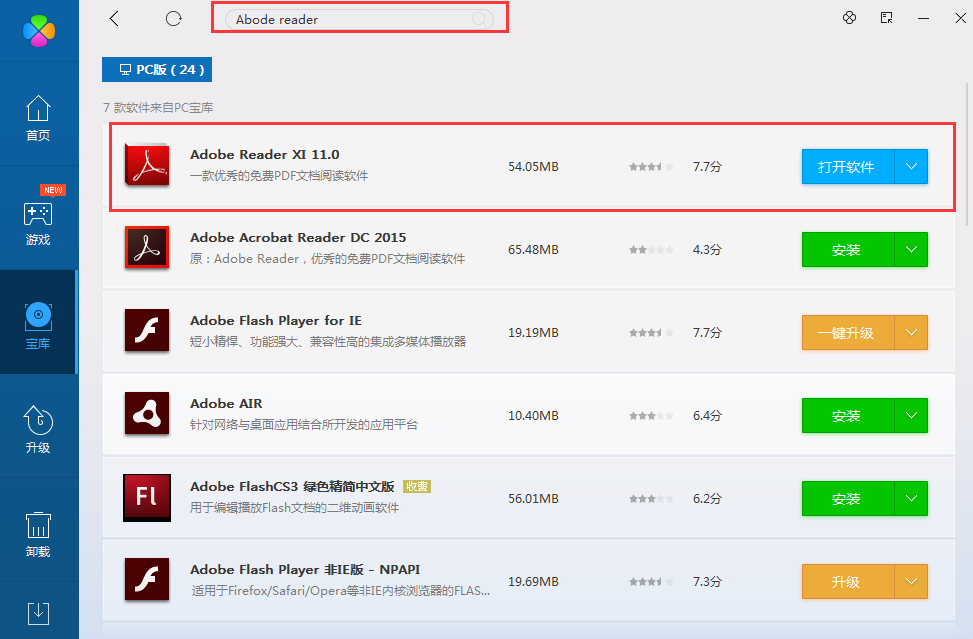Go back with the left arrow
This screenshot has height=639, width=973.
pyautogui.click(x=114, y=19)
